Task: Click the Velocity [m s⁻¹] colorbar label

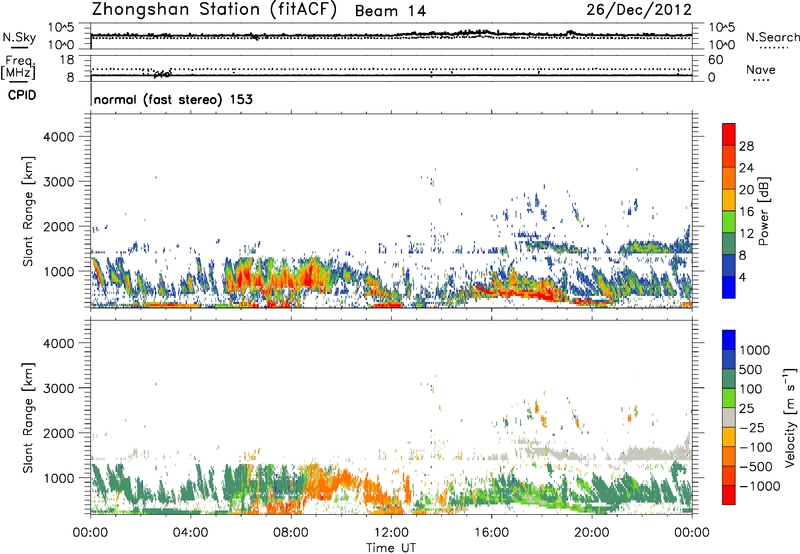Action: (790, 417)
